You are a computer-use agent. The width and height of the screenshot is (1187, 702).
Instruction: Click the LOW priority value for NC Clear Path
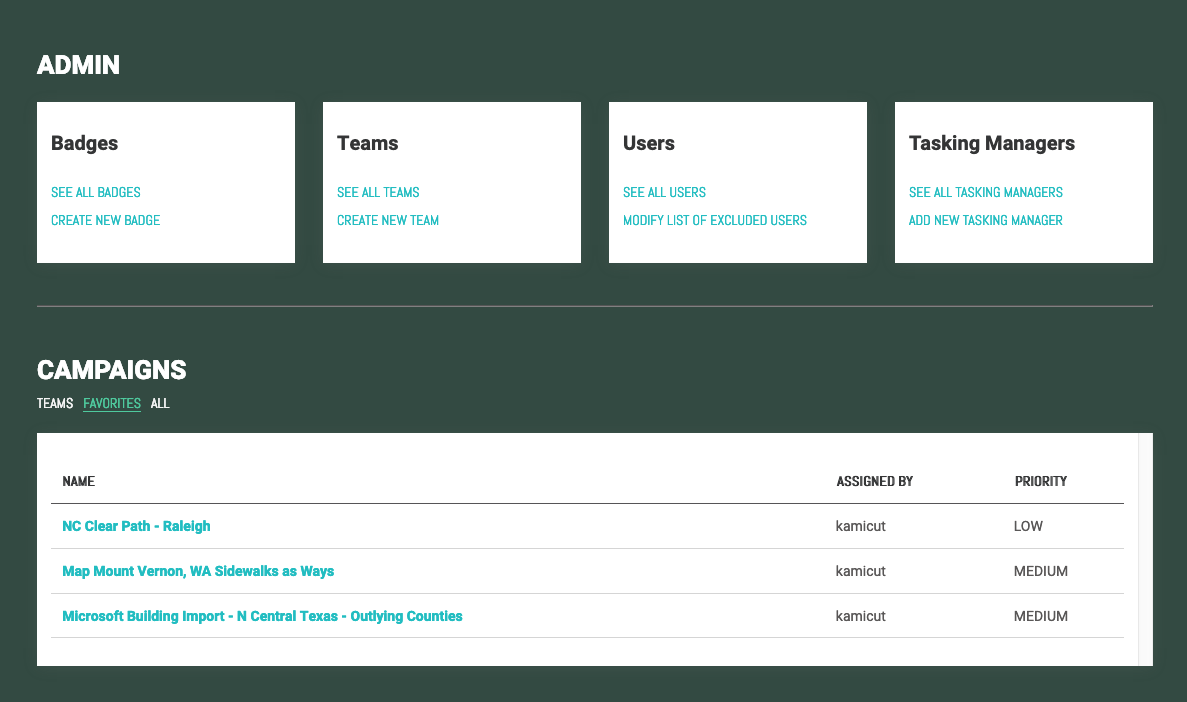pos(1028,526)
